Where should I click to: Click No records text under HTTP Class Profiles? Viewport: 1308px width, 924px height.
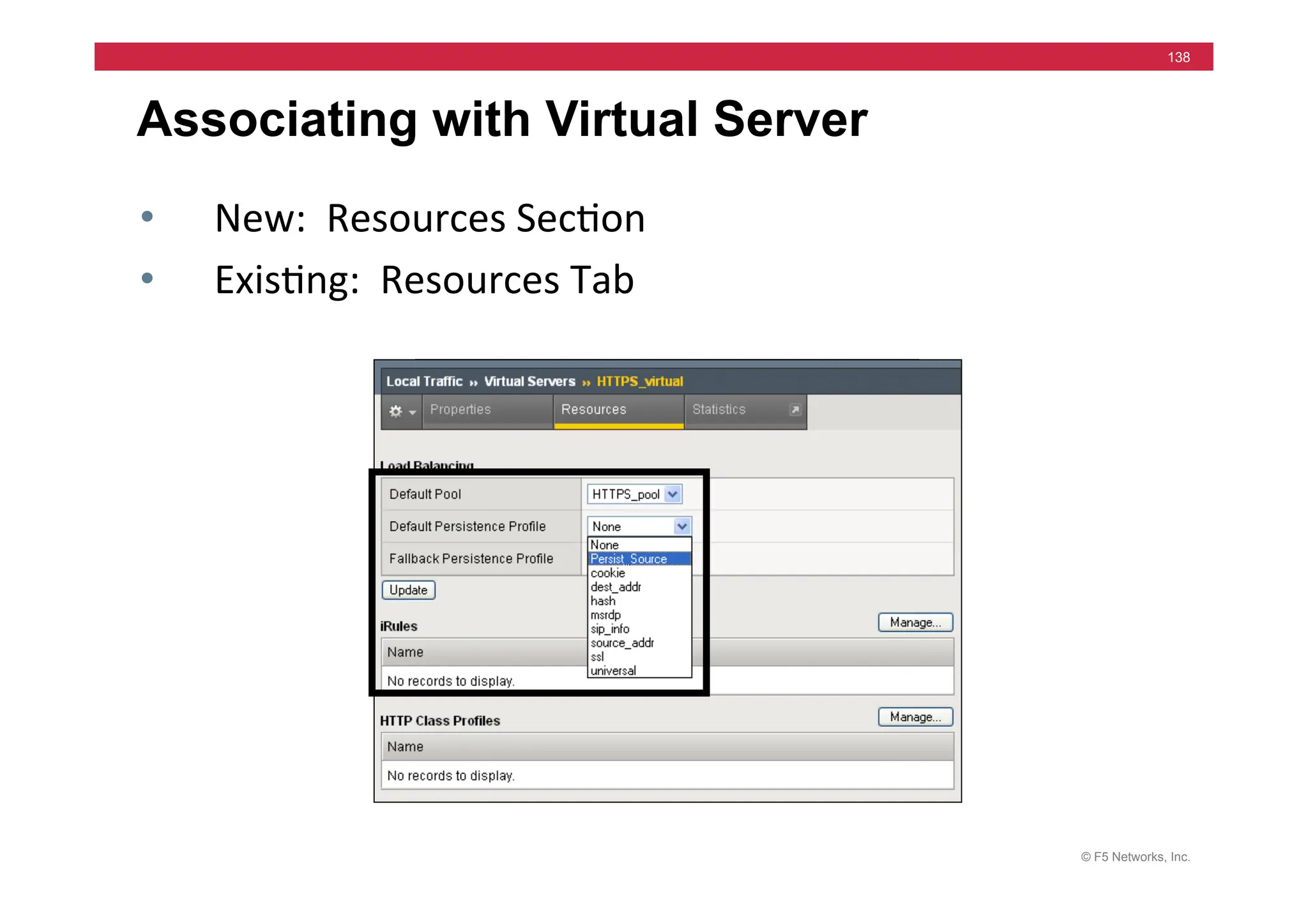click(451, 775)
